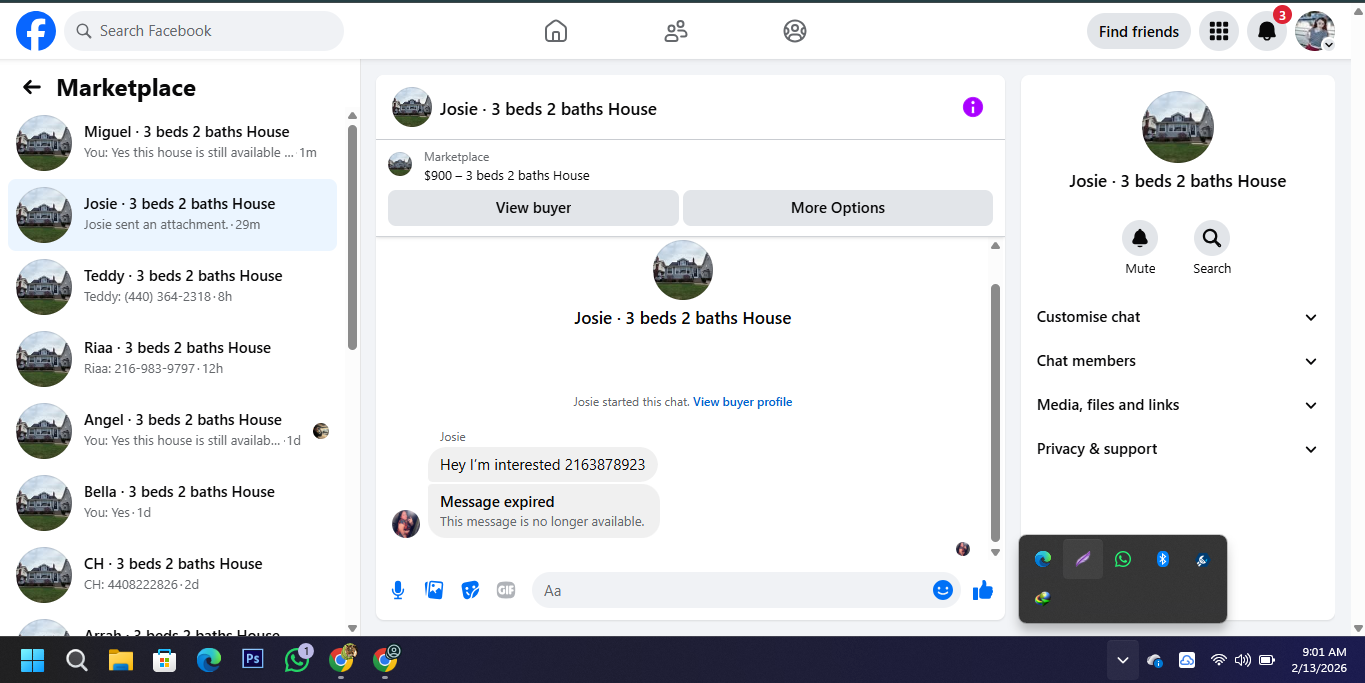Click the voice clip microphone icon
Screen dimensions: 1365x683
[398, 590]
